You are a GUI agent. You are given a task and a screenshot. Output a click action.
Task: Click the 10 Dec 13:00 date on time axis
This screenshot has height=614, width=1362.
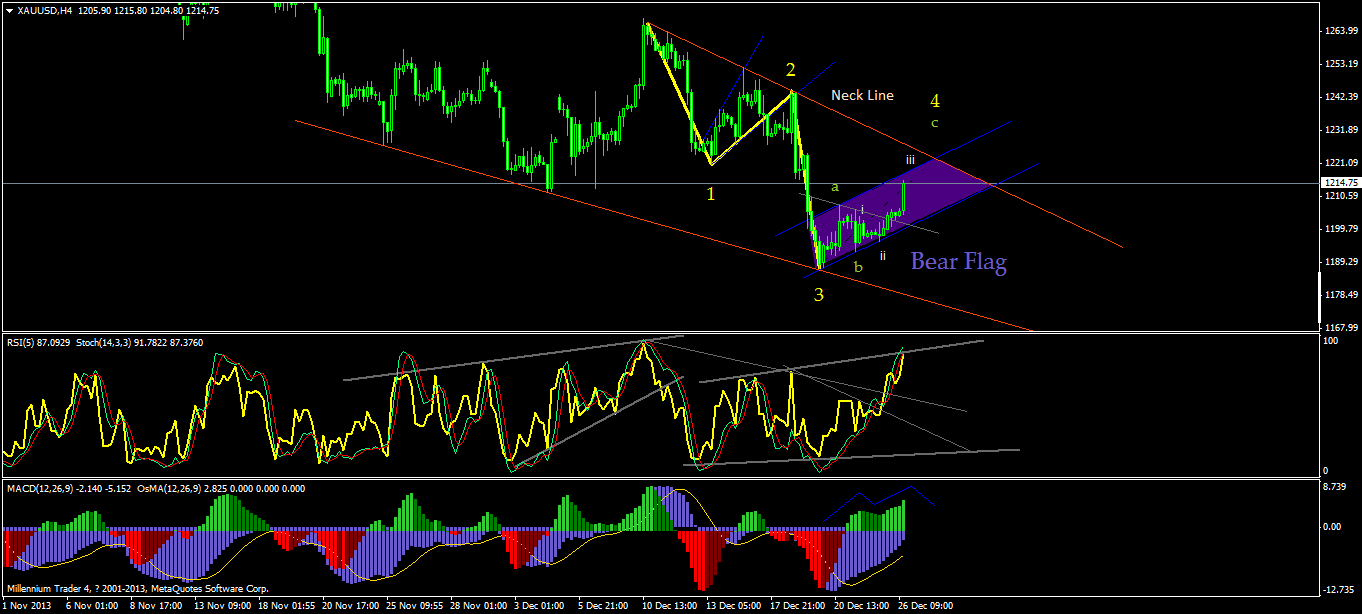point(669,605)
